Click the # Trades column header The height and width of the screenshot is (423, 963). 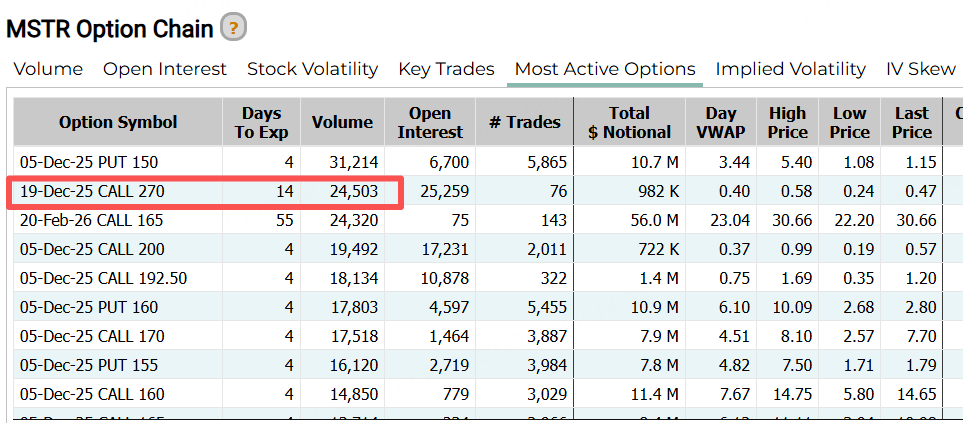tap(526, 122)
